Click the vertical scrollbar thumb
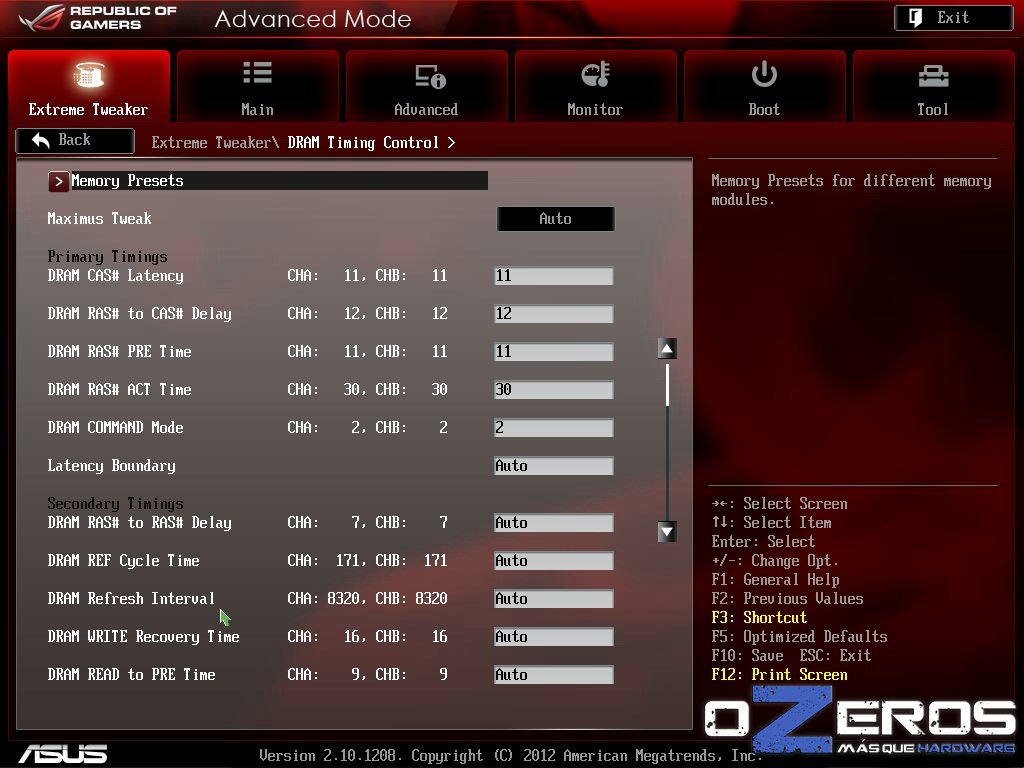This screenshot has width=1024, height=768. tap(667, 385)
